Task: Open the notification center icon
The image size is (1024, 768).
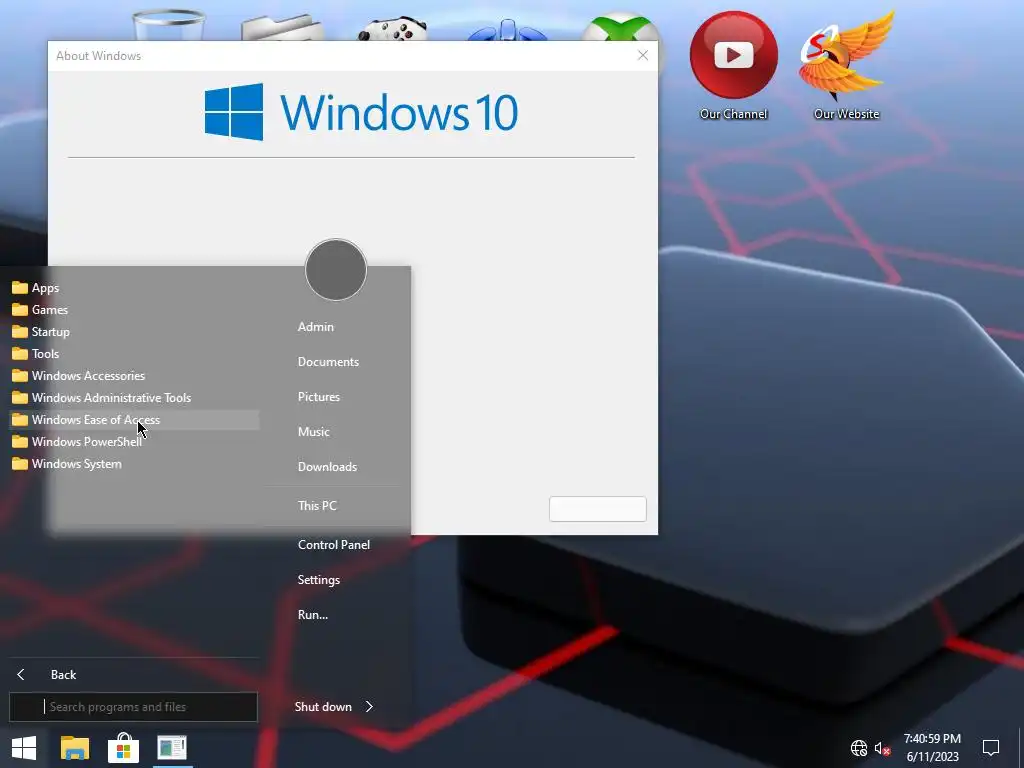Action: point(991,748)
